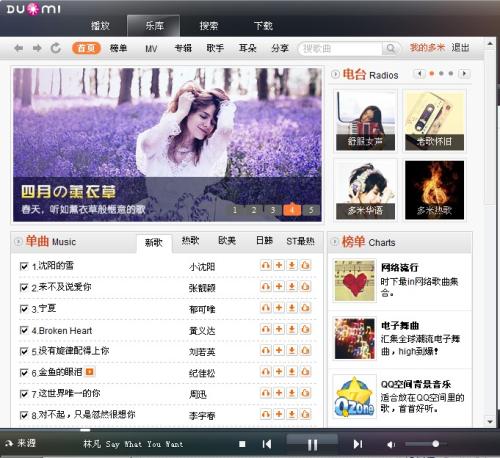
Task: Click the back navigation arrow
Action: tap(19, 48)
